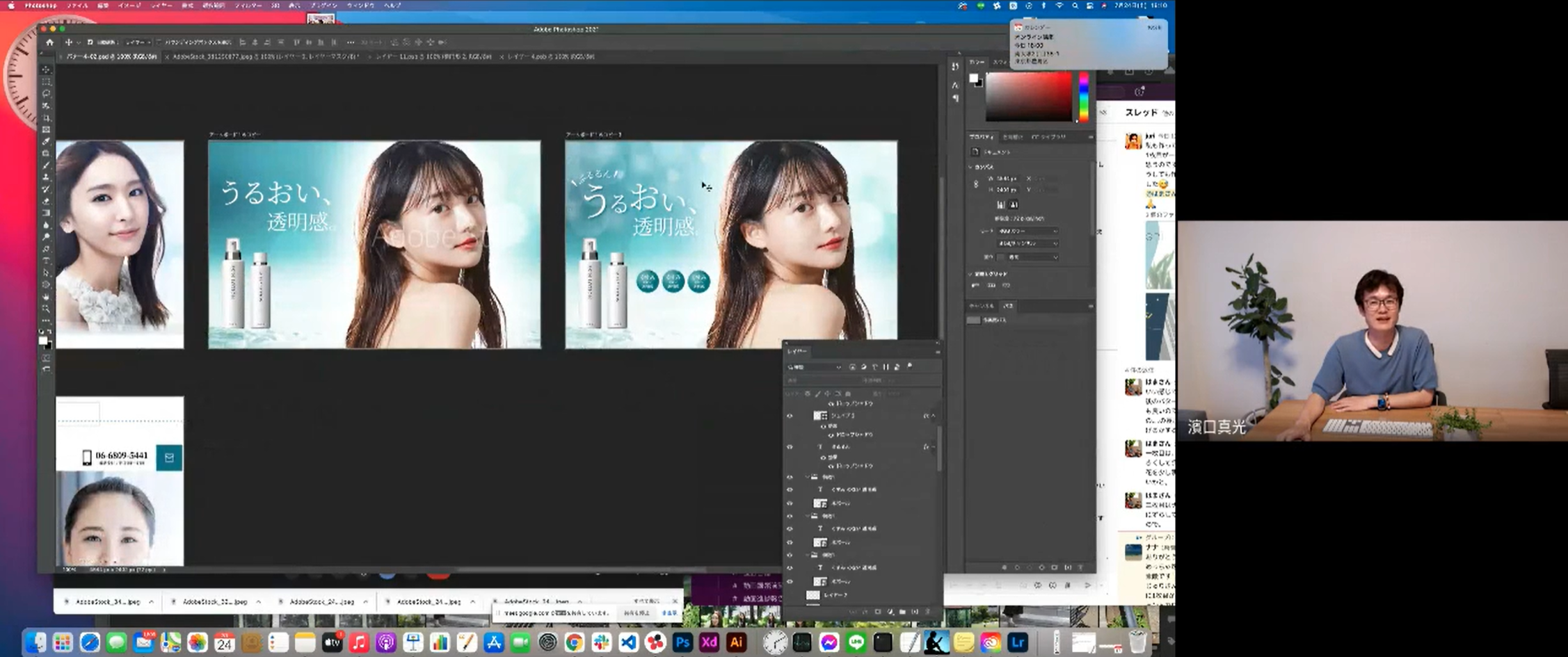The image size is (1568, 657).
Task: Select the Crop tool
Action: [x=46, y=117]
